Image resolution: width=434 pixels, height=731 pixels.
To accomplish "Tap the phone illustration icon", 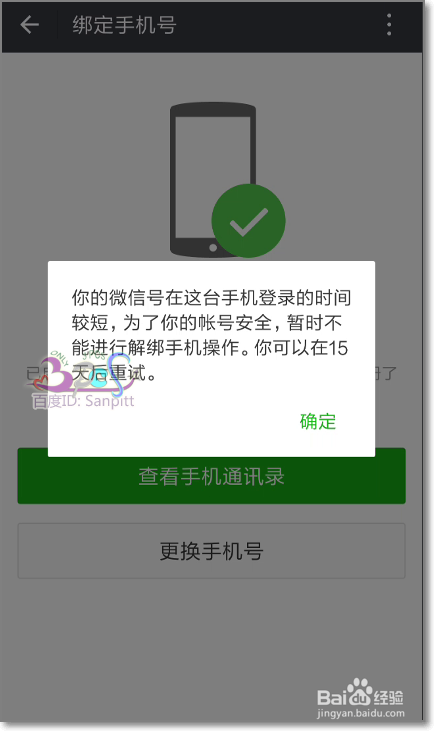I will (x=213, y=179).
